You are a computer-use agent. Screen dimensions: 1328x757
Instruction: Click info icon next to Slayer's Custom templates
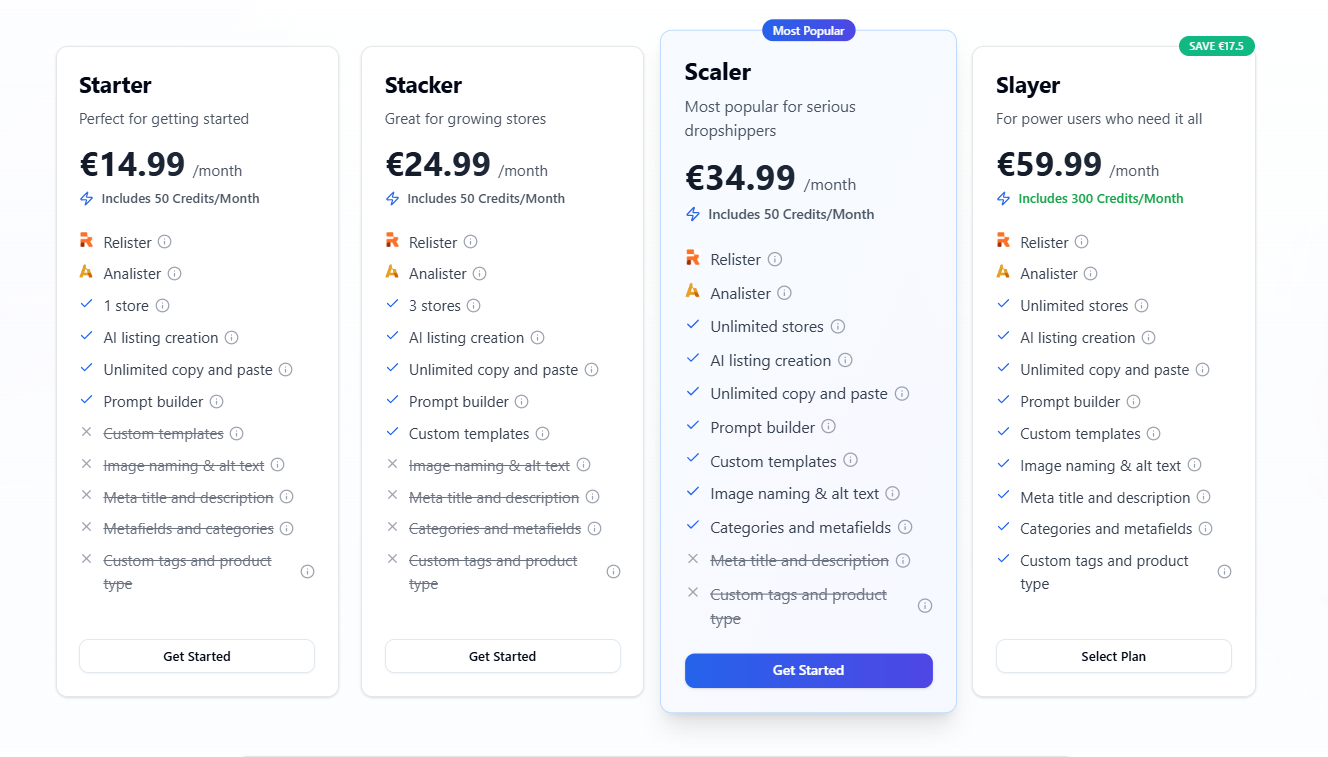click(1154, 434)
